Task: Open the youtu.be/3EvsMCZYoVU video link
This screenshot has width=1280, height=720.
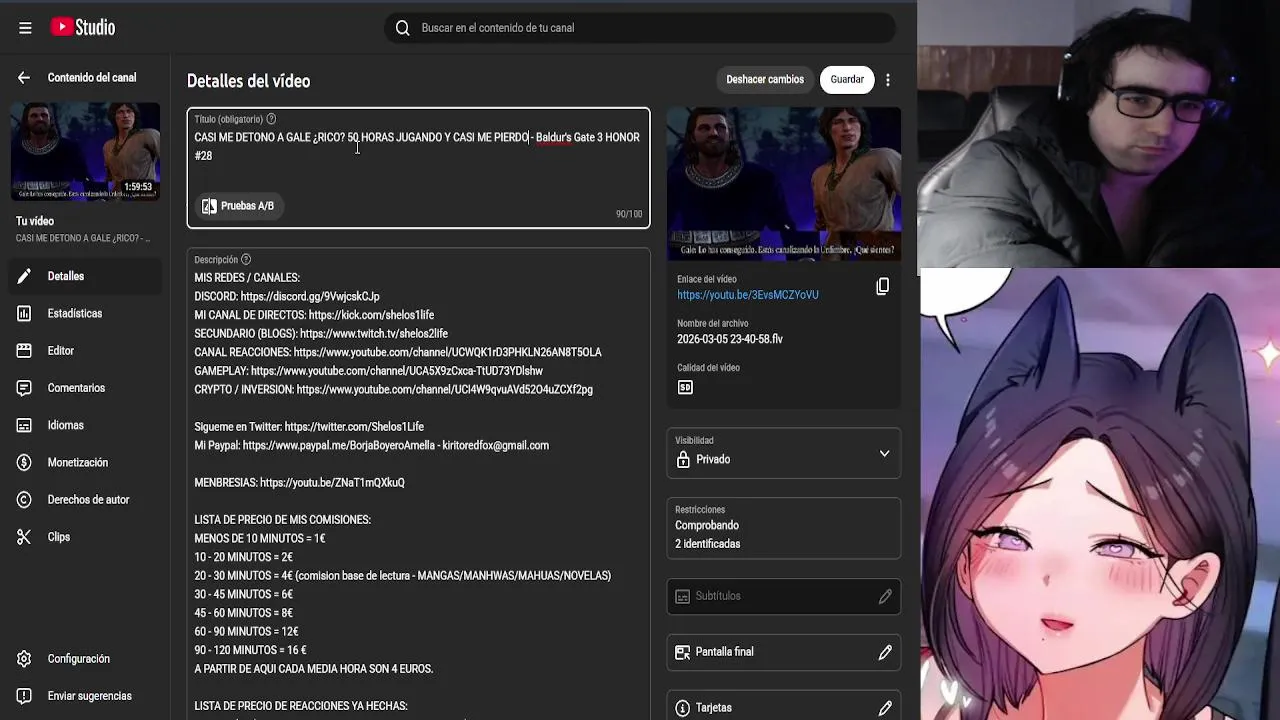Action: (x=748, y=295)
